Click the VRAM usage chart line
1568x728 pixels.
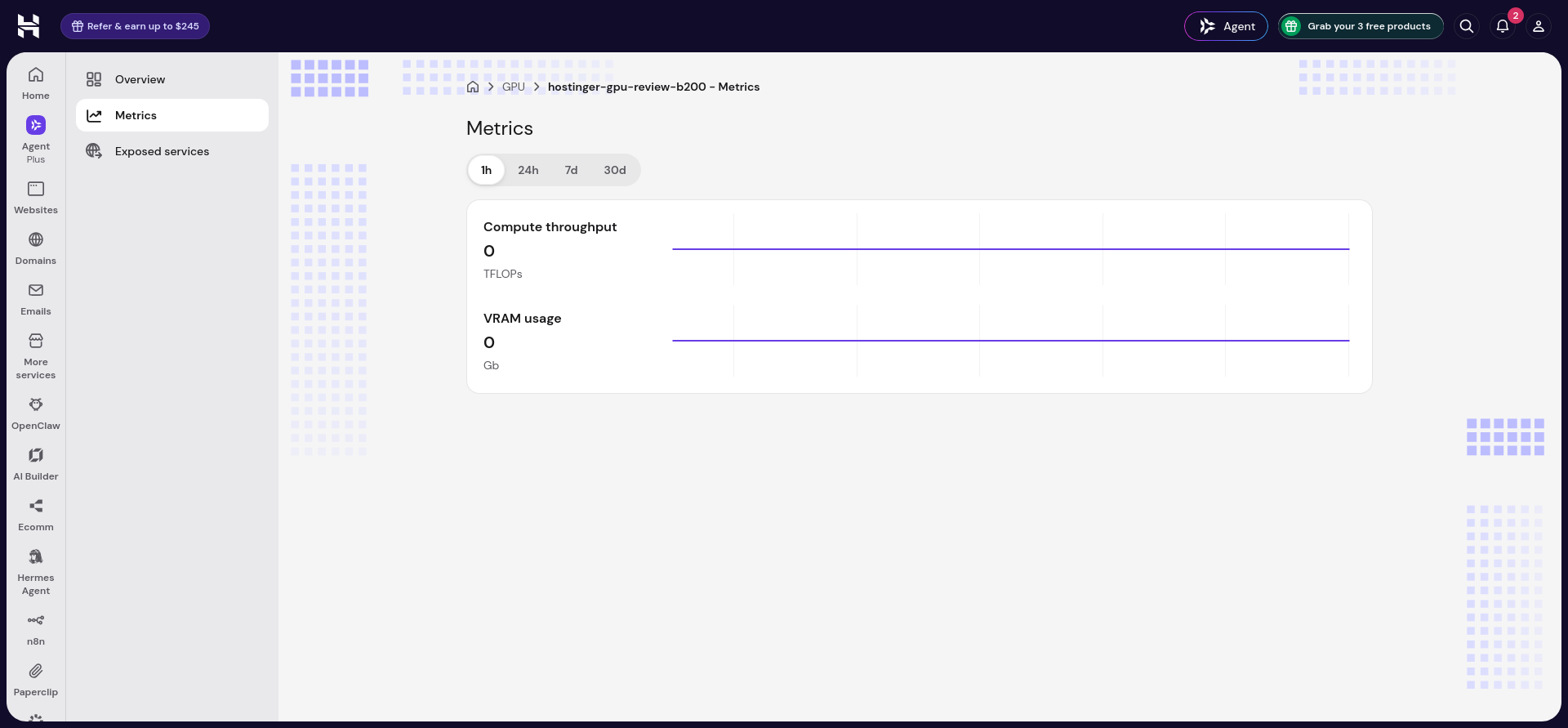pos(1011,341)
